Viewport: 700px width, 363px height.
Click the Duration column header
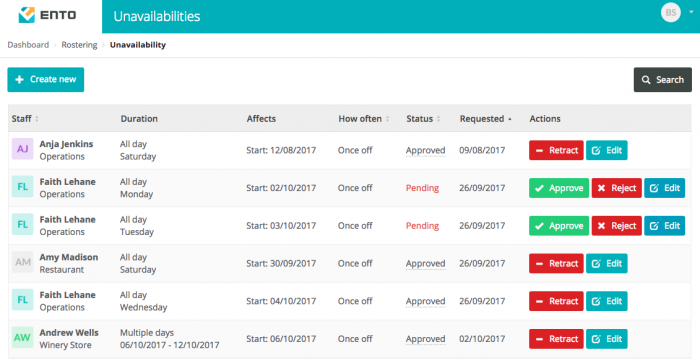[139, 119]
